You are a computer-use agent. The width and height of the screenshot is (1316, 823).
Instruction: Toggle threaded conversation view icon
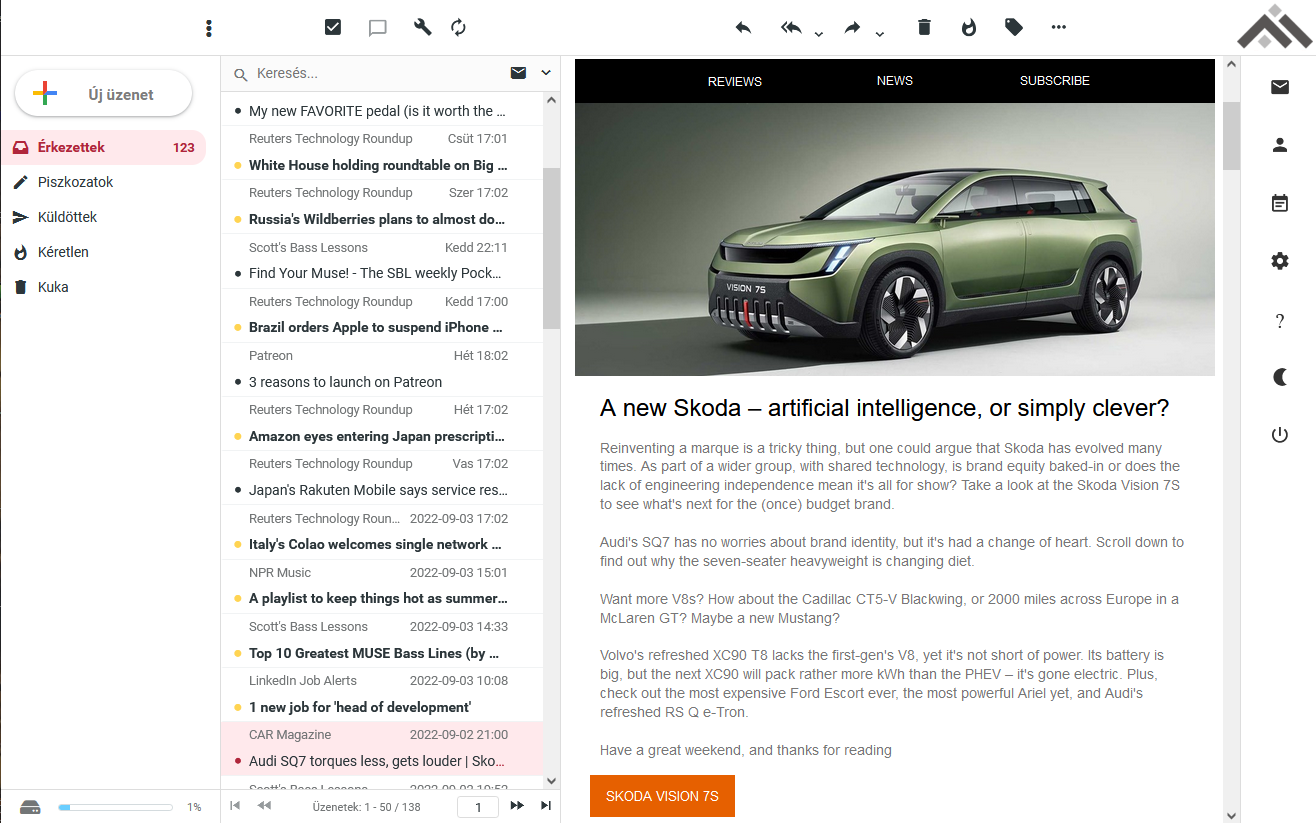tap(378, 28)
